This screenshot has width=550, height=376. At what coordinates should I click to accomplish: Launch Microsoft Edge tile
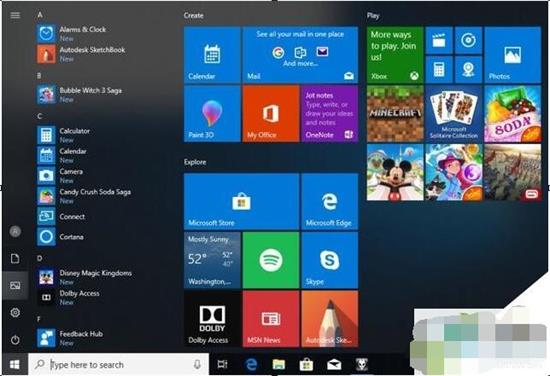pos(330,201)
